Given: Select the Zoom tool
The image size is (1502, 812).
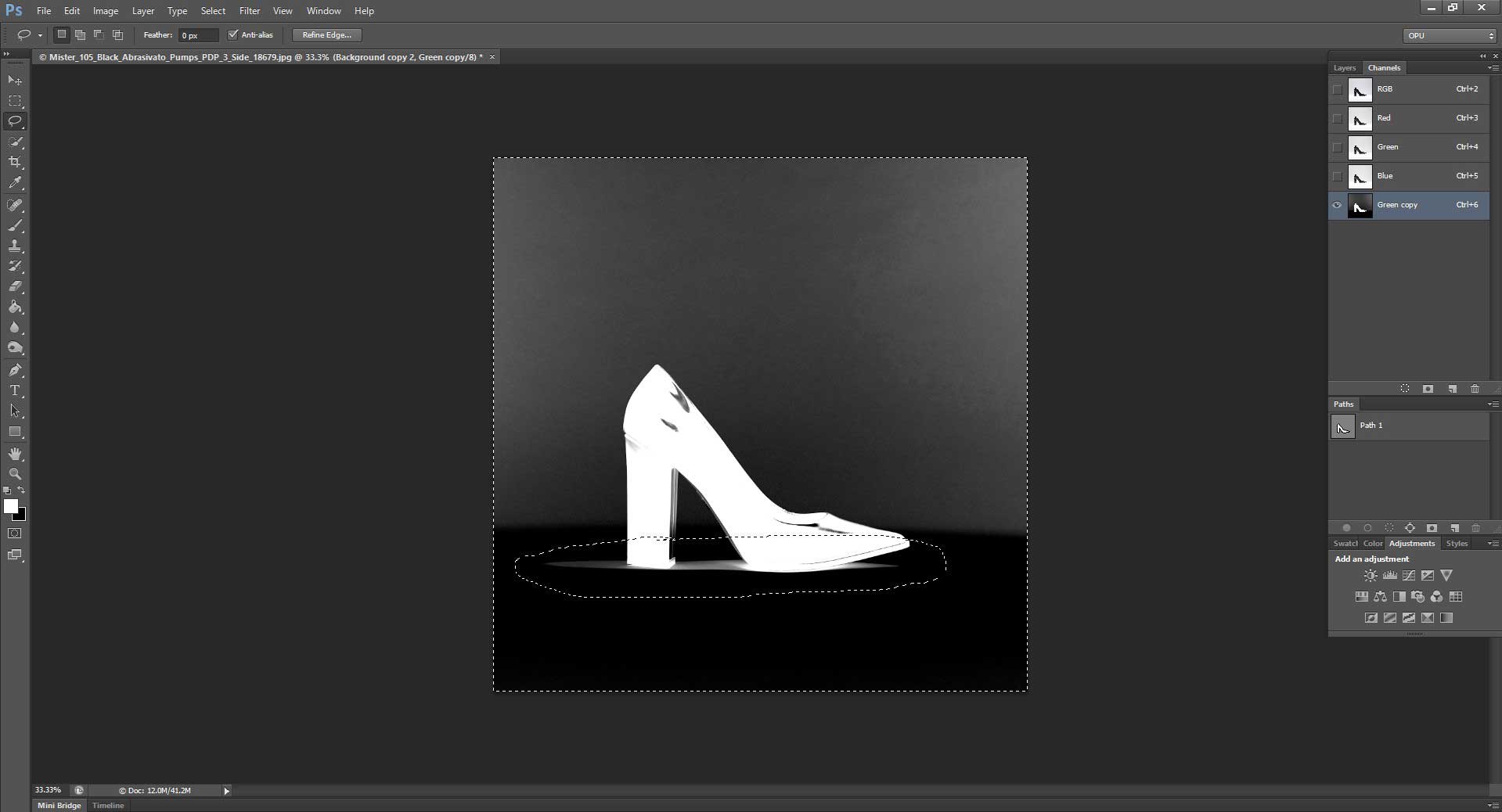Looking at the screenshot, I should click(x=15, y=474).
